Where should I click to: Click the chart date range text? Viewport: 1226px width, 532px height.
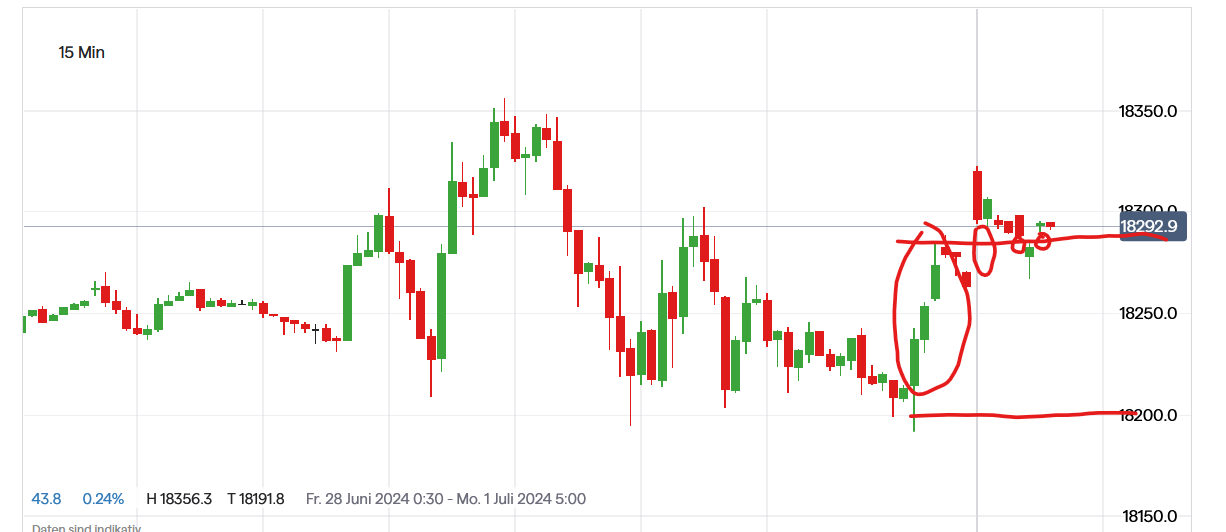445,499
